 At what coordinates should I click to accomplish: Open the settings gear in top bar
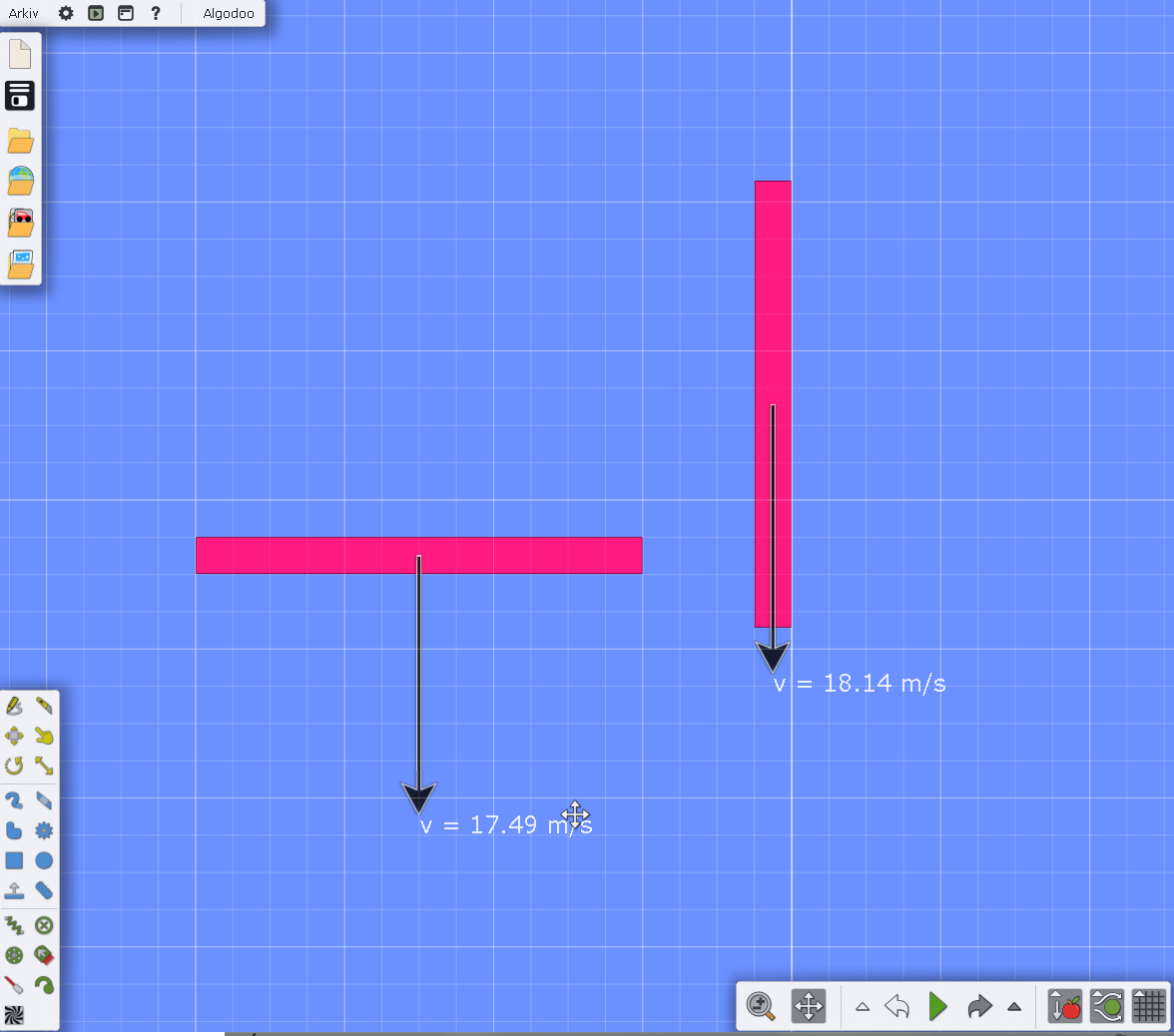click(66, 13)
